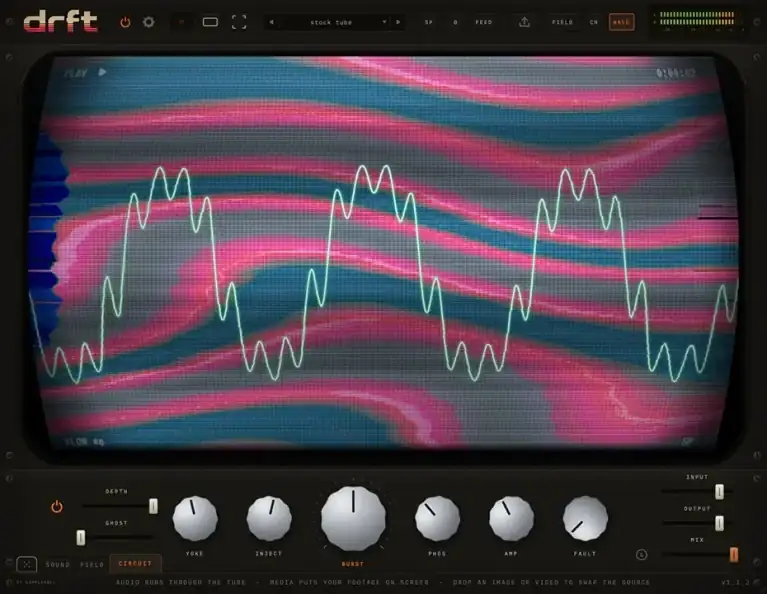
Task: Go to the next preset with right arrow
Action: point(398,22)
